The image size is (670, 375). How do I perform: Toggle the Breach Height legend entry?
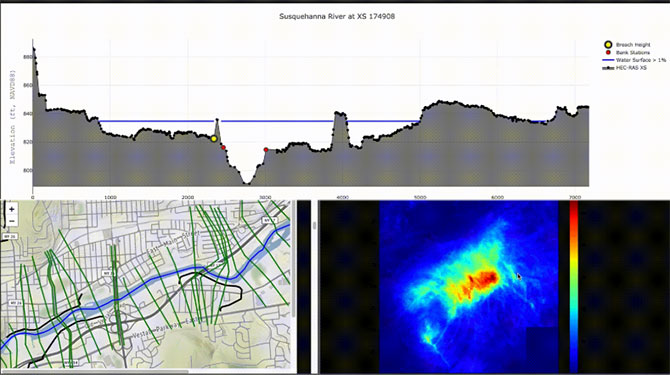[626, 44]
